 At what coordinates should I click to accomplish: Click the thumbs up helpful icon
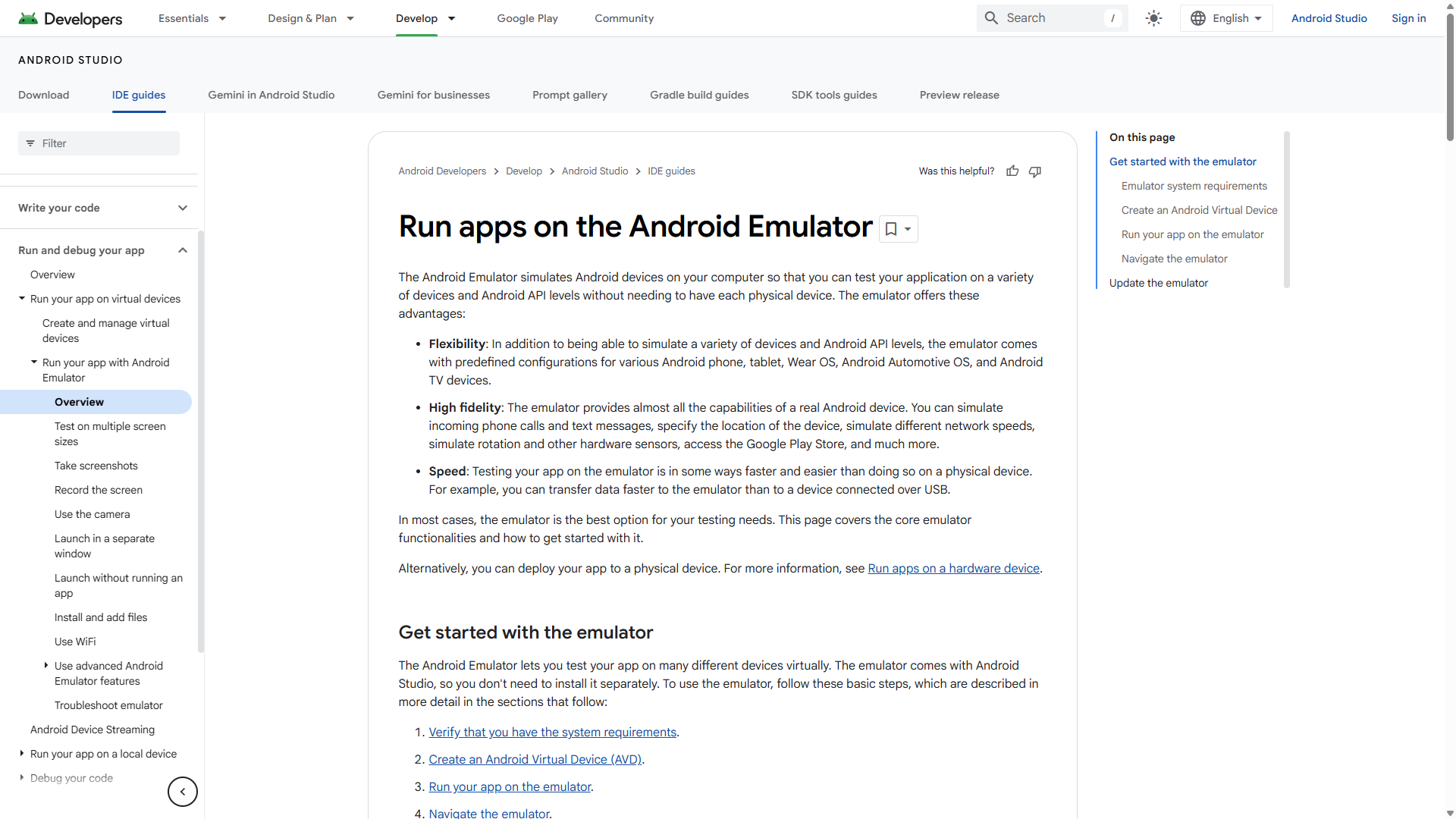(1012, 171)
